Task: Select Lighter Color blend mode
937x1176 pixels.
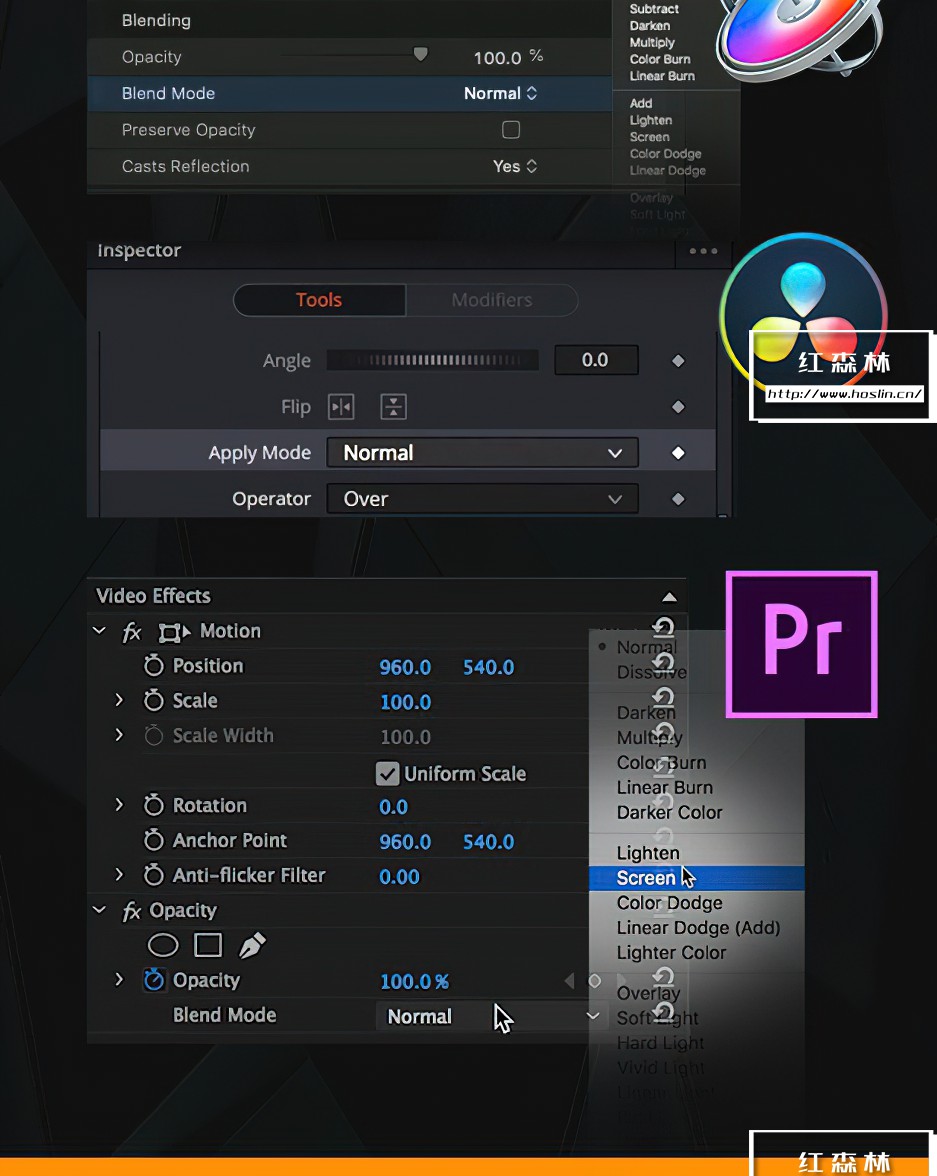Action: pyautogui.click(x=671, y=952)
